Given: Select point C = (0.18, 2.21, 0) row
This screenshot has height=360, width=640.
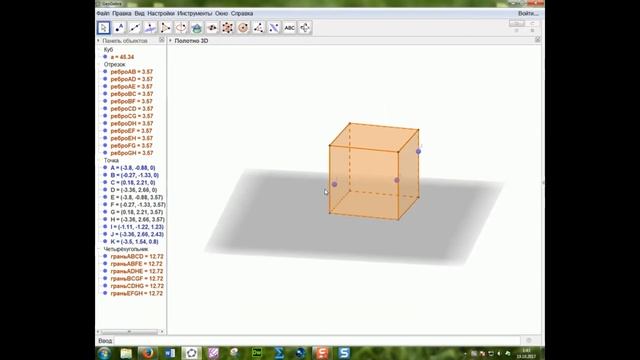Looking at the screenshot, I should tap(133, 182).
